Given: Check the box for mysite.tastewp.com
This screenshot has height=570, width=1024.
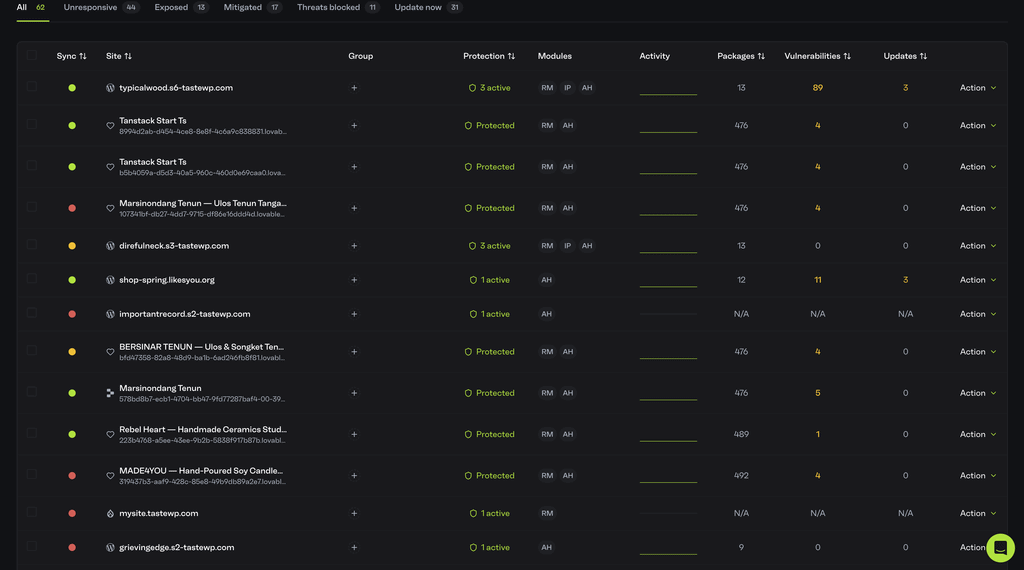Looking at the screenshot, I should click(x=31, y=513).
